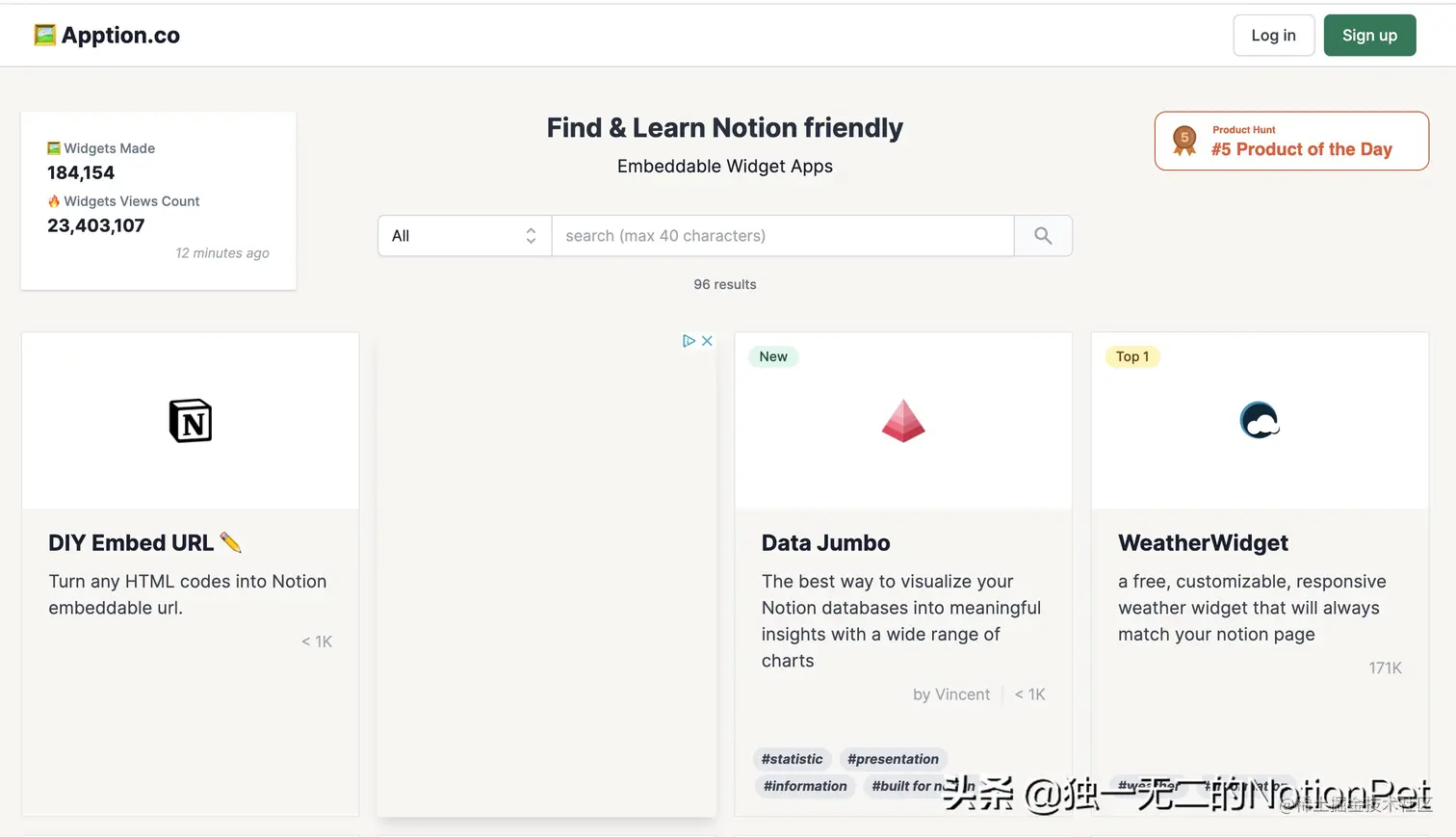The height and width of the screenshot is (837, 1456).
Task: Click inside the search input field
Action: [782, 235]
